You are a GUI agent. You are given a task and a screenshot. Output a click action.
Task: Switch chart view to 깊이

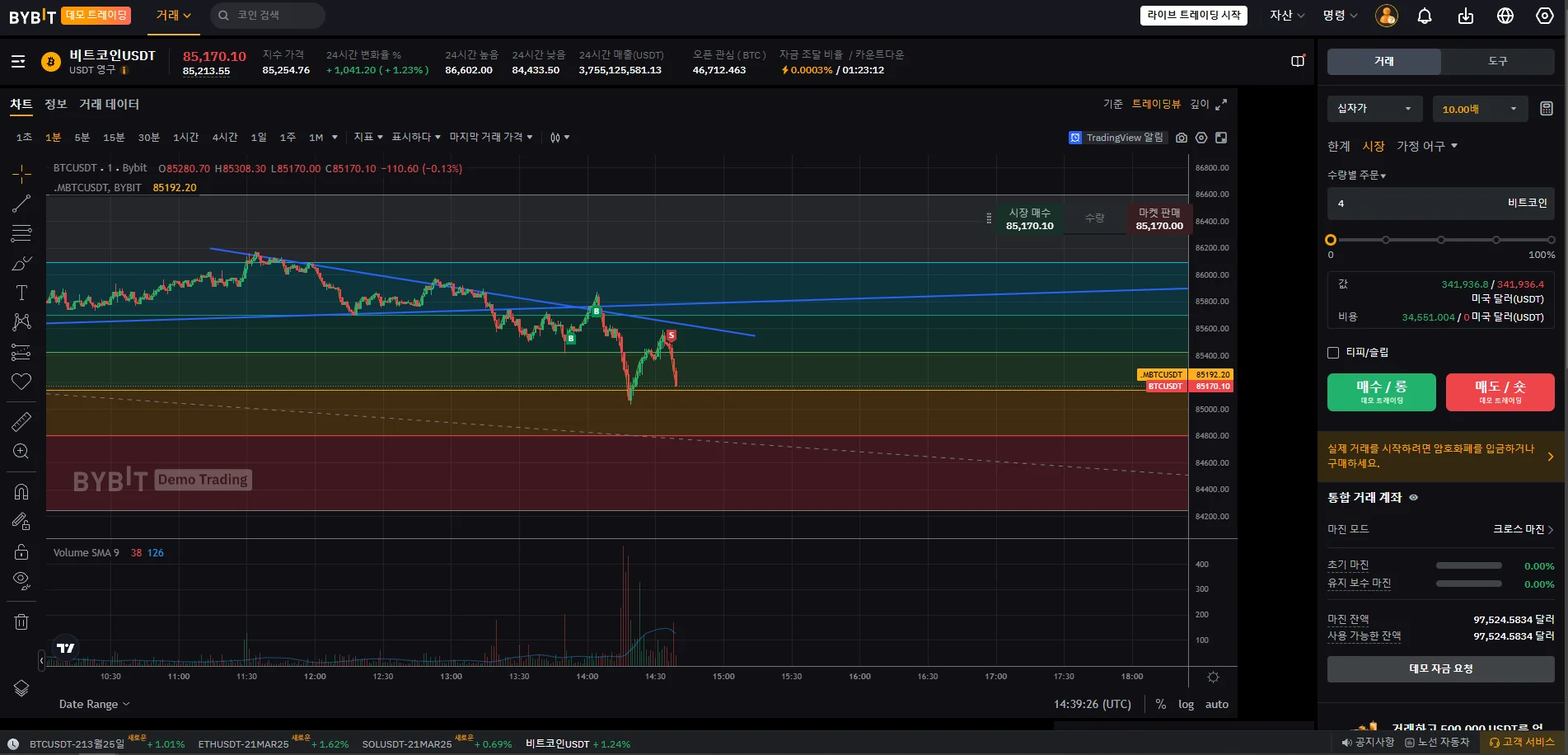(1200, 104)
